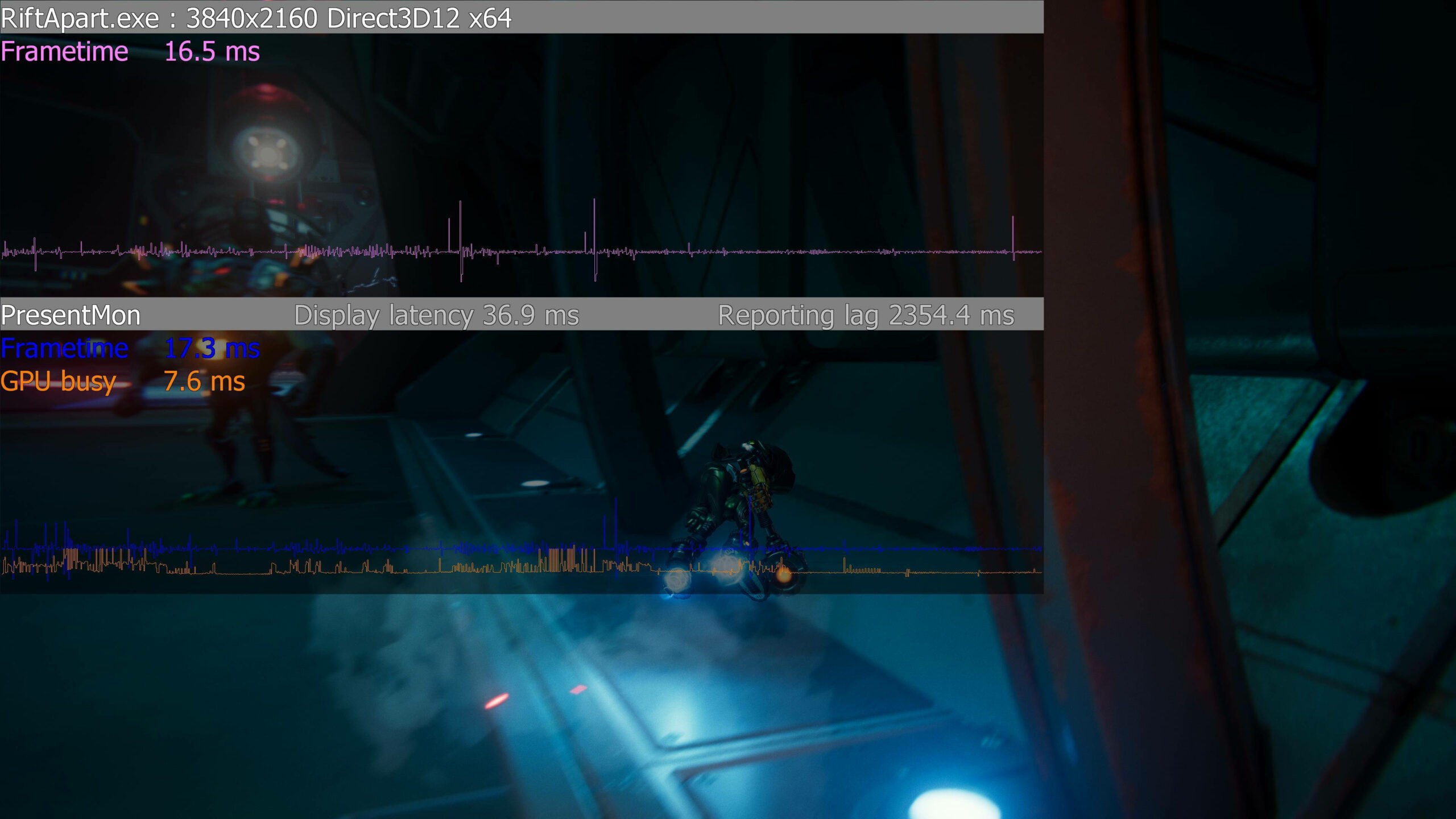Click the 16.5 ms frametime value
Screen dimensions: 1456x819
[x=212, y=52]
